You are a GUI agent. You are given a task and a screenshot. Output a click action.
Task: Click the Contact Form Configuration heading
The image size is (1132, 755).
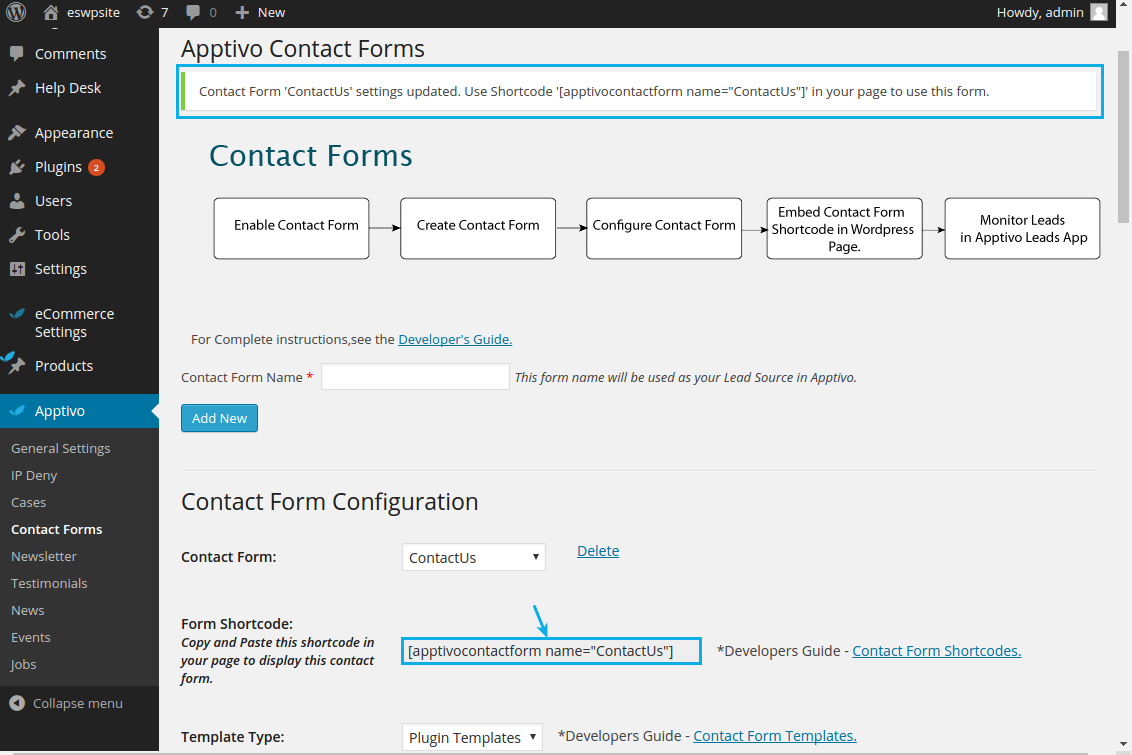pos(329,502)
